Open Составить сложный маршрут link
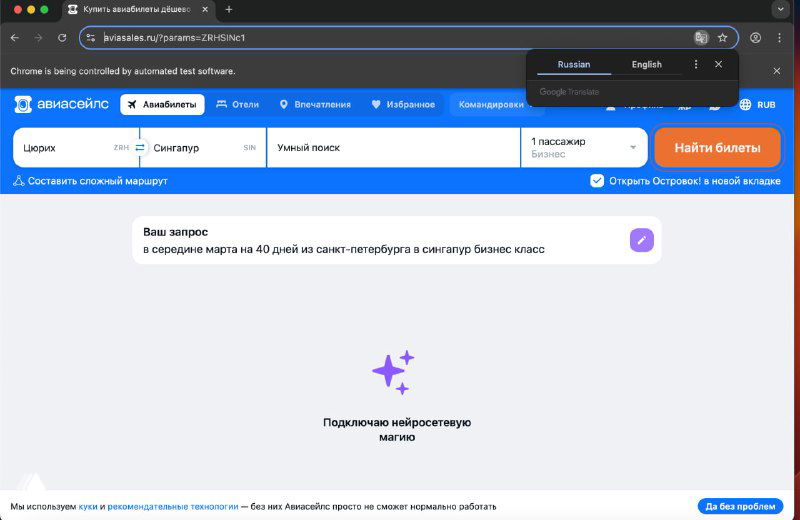This screenshot has width=800, height=520. click(90, 181)
